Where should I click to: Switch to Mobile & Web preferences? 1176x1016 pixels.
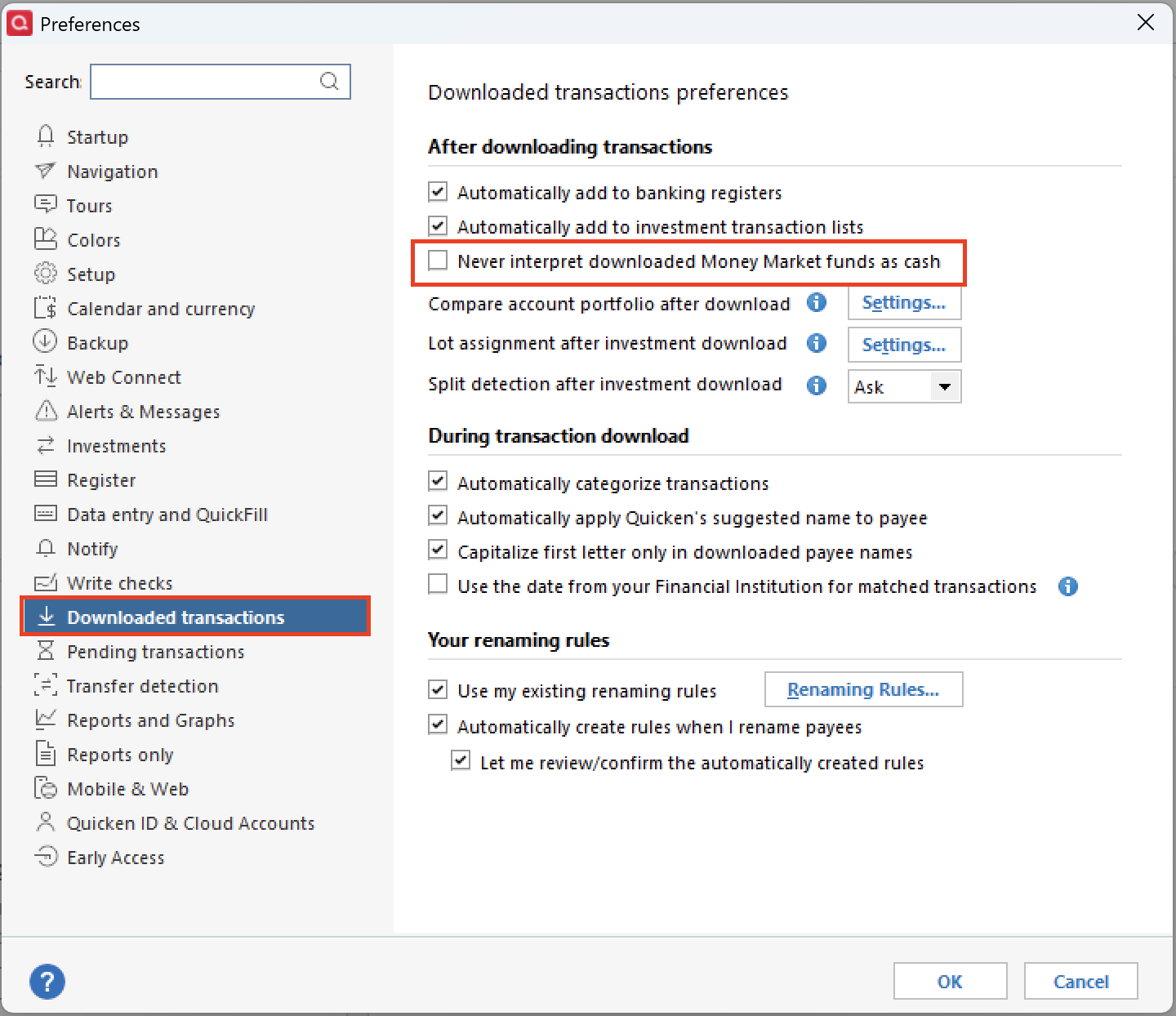tap(127, 789)
